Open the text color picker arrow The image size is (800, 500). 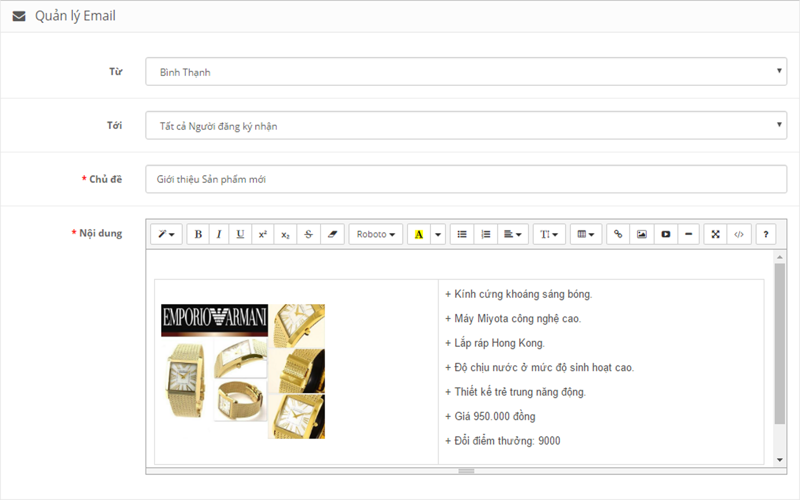438,234
